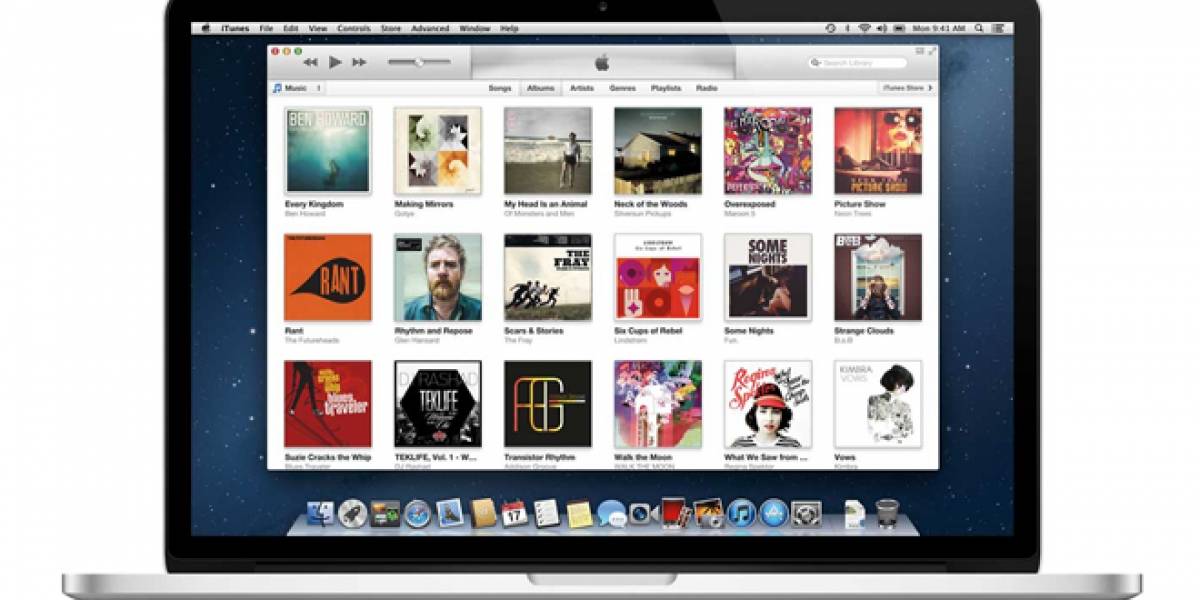This screenshot has height=600, width=1200.
Task: Open Launchpad rocket icon in Dock
Action: click(x=352, y=513)
